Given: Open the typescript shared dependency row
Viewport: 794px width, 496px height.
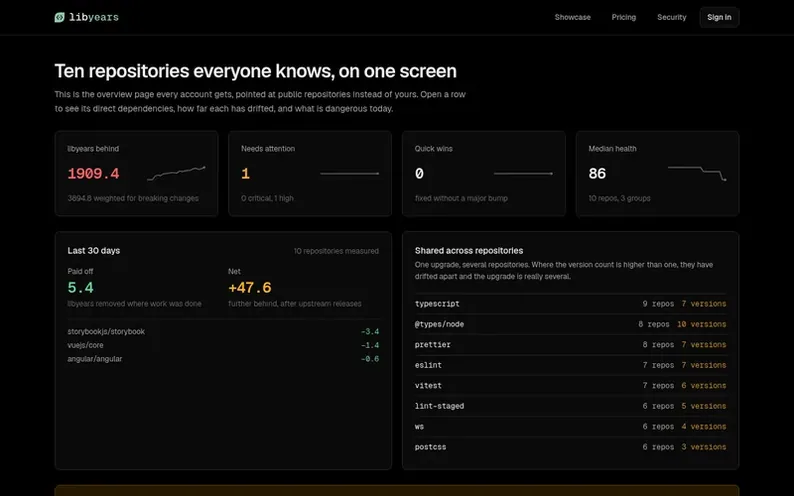Looking at the screenshot, I should point(570,304).
